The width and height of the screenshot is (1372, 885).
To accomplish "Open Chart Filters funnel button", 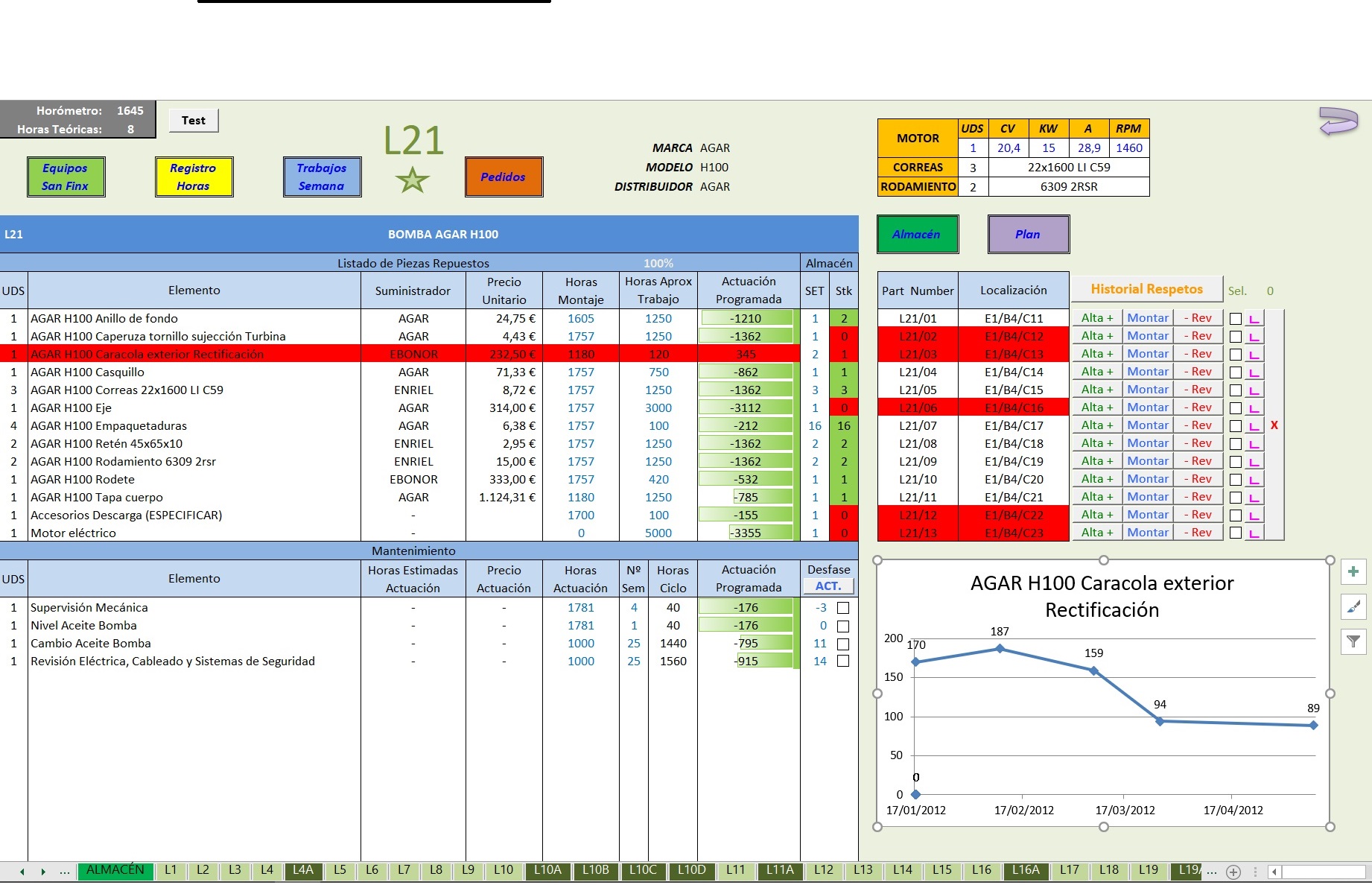I will 1353,641.
